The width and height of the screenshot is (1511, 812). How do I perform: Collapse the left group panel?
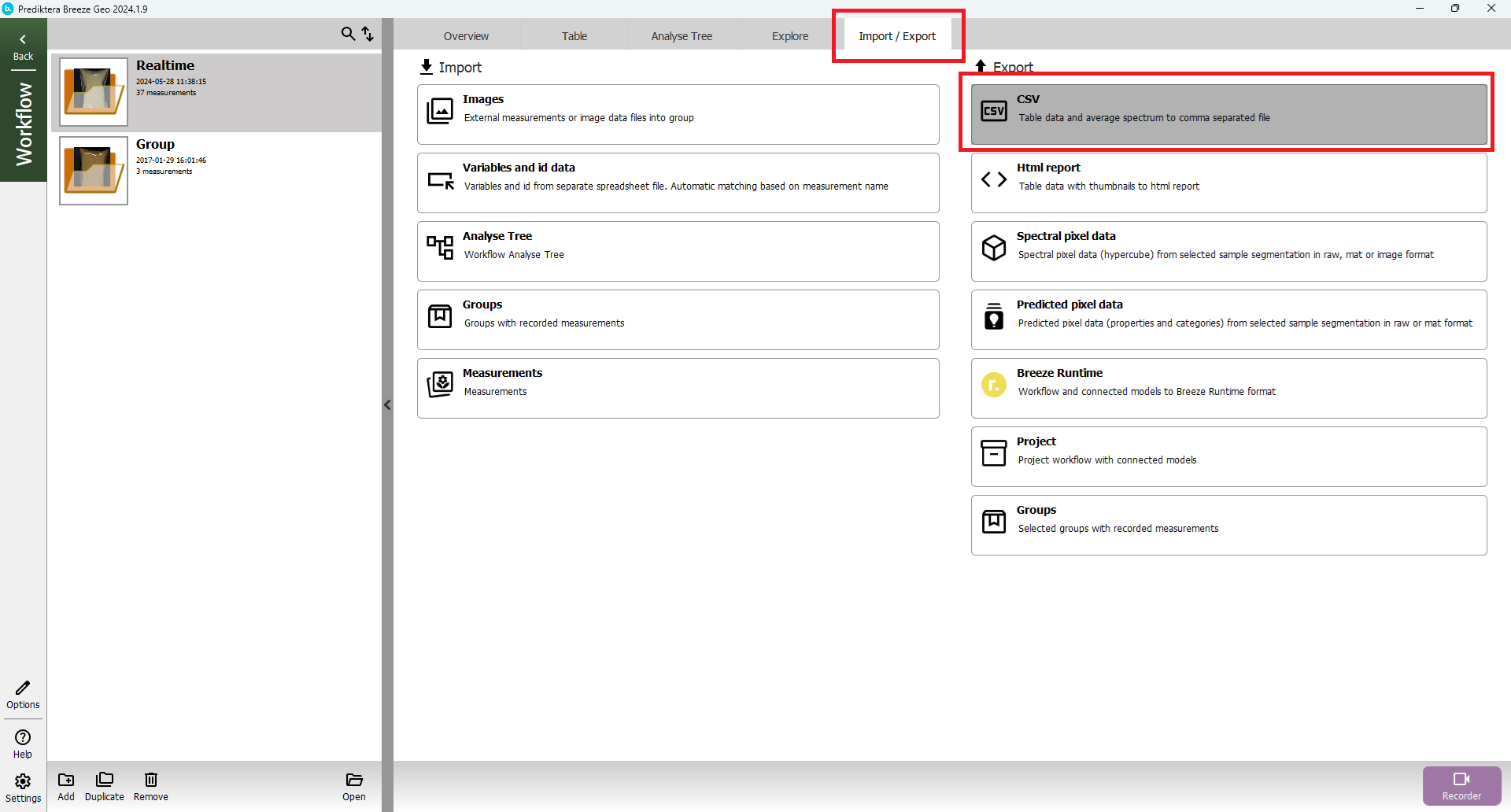coord(387,405)
